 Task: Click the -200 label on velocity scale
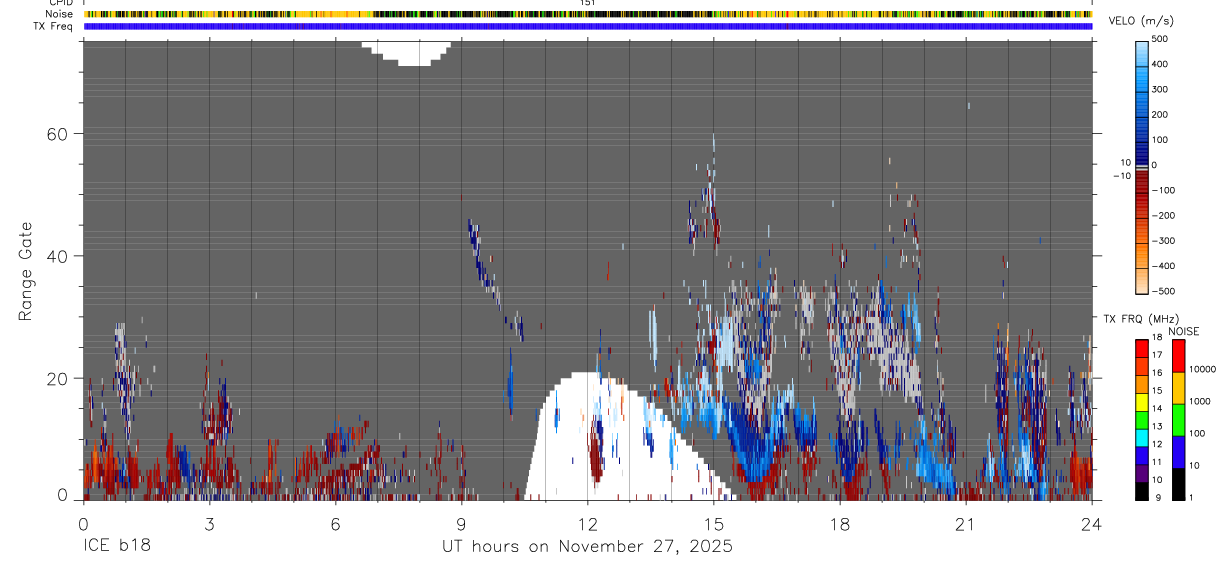(1161, 216)
